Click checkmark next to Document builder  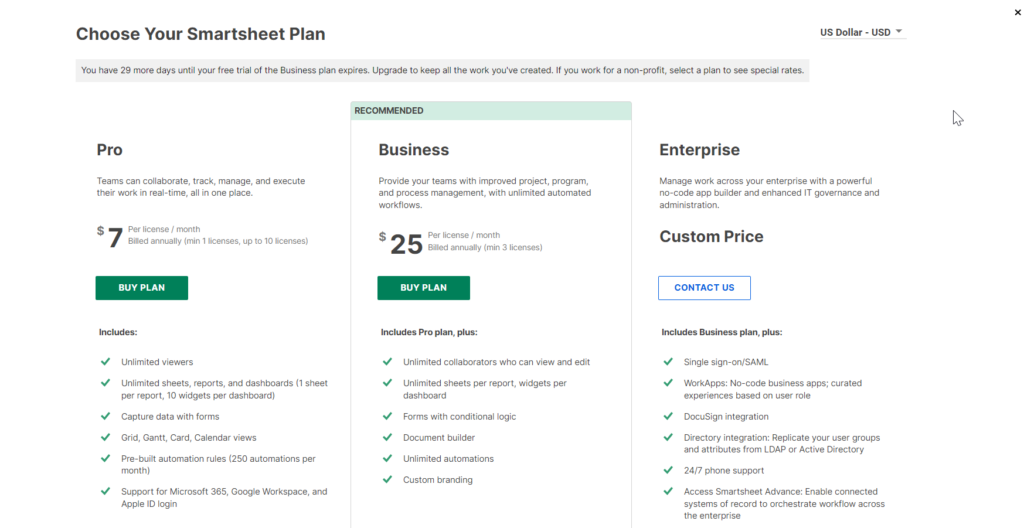point(387,437)
